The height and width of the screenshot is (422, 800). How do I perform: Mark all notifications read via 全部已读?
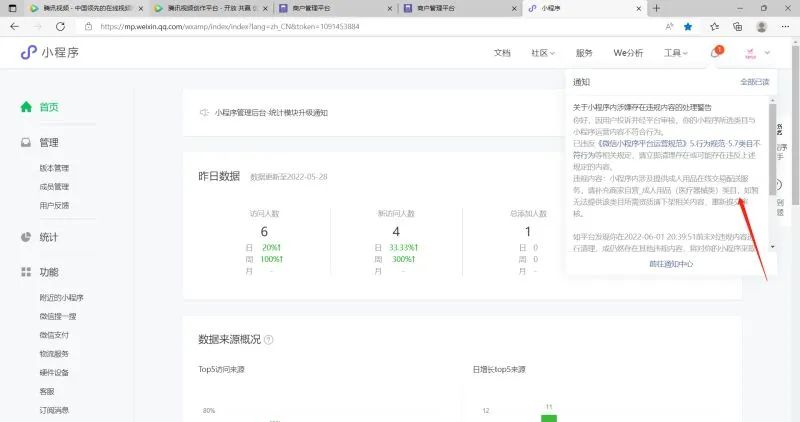(x=755, y=82)
